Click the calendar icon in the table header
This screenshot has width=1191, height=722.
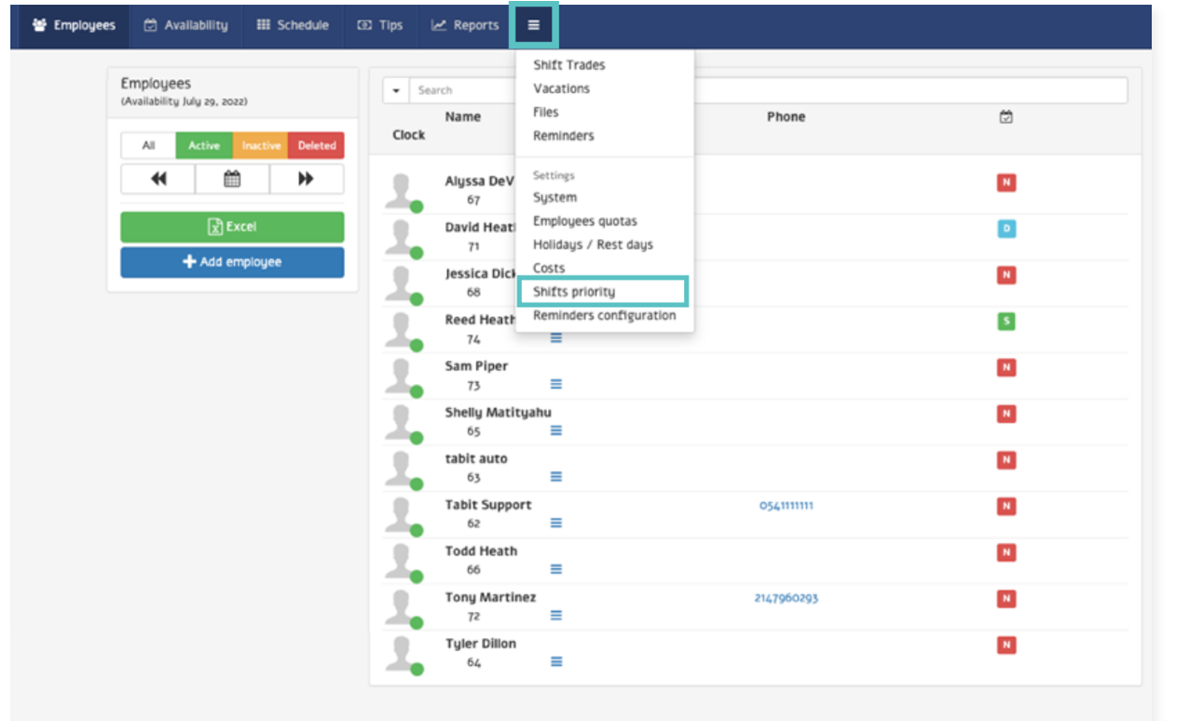coord(1005,117)
